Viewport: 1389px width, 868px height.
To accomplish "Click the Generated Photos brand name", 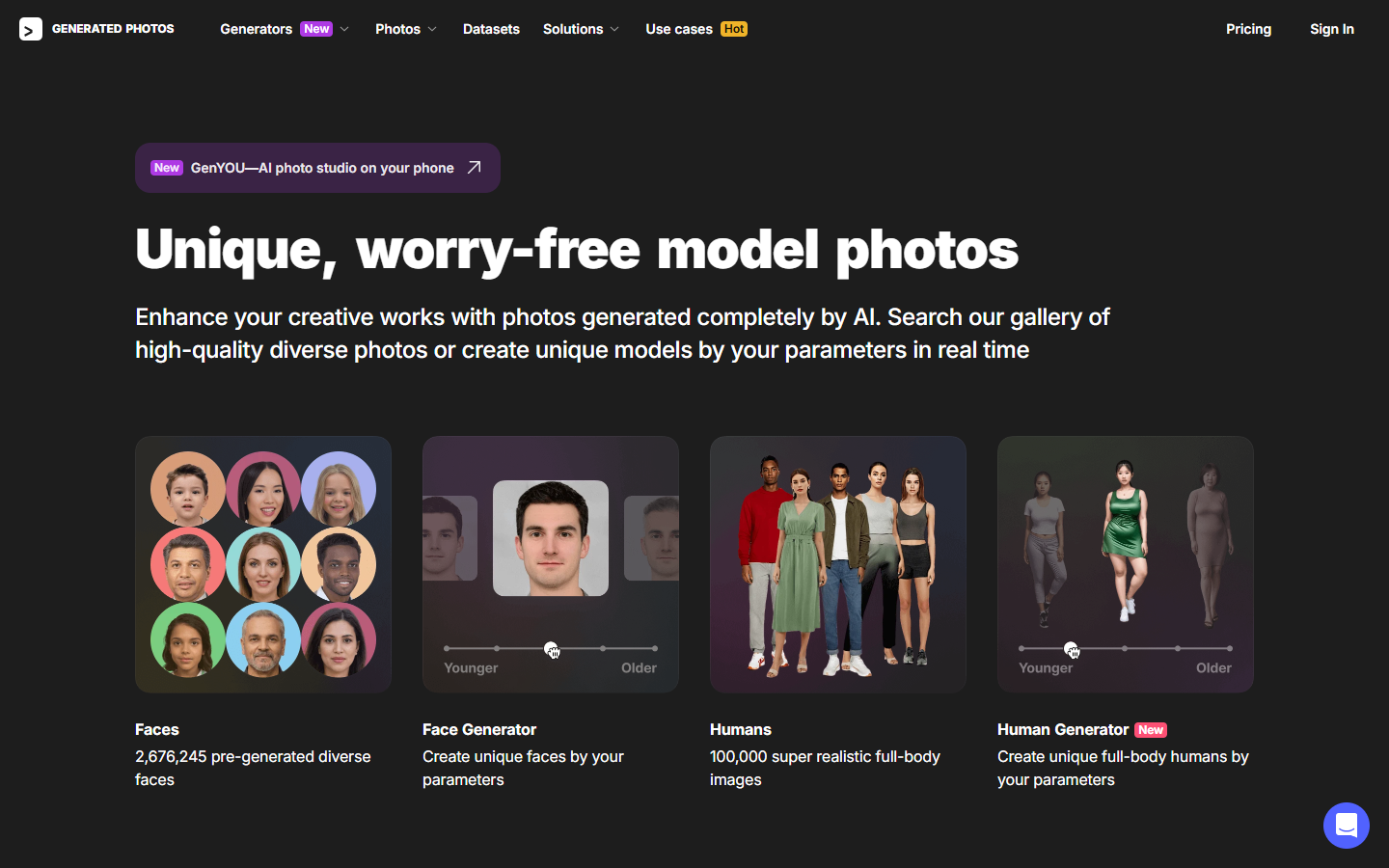I will tap(113, 29).
